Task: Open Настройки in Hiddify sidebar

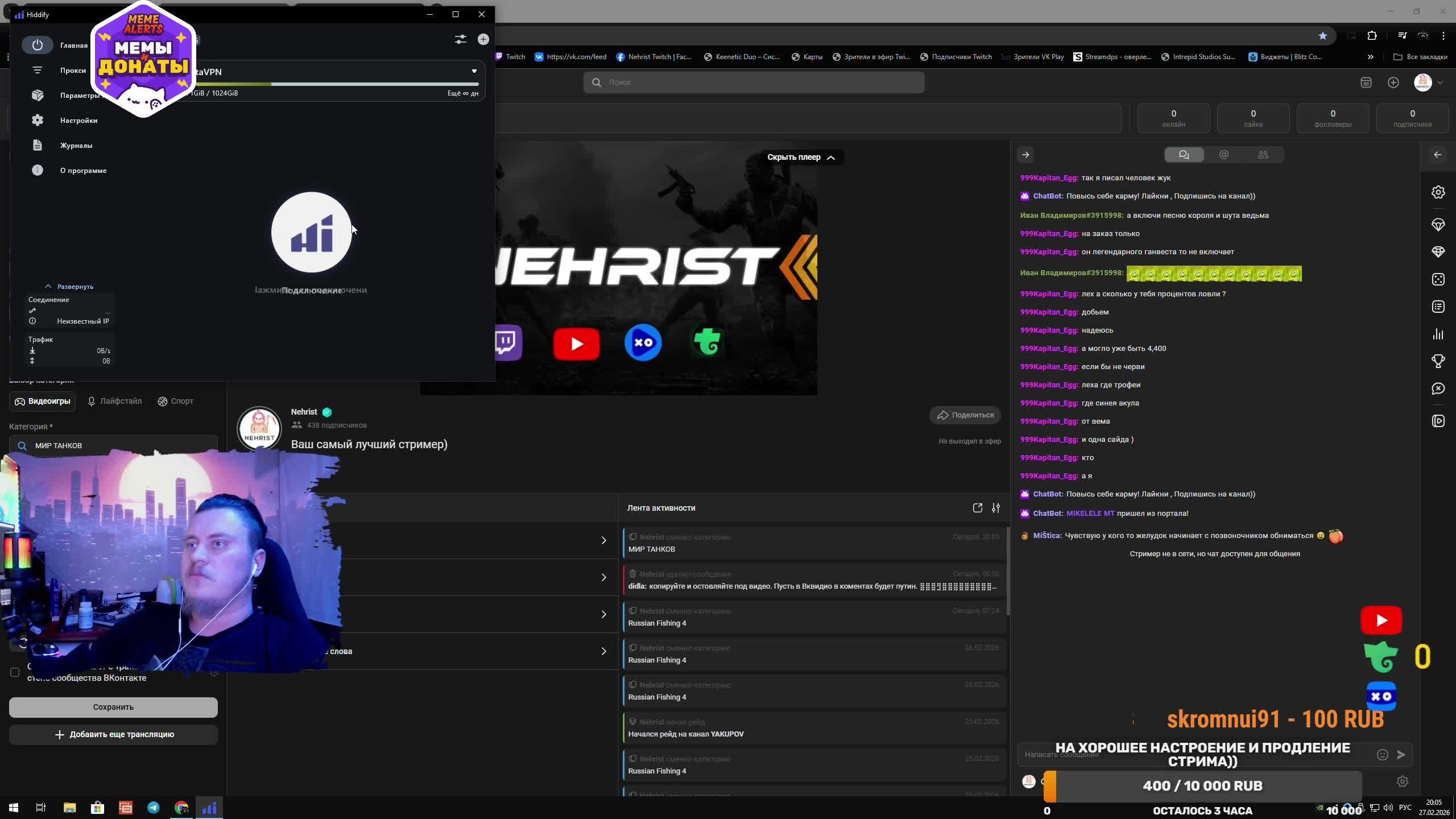Action: 78,121
